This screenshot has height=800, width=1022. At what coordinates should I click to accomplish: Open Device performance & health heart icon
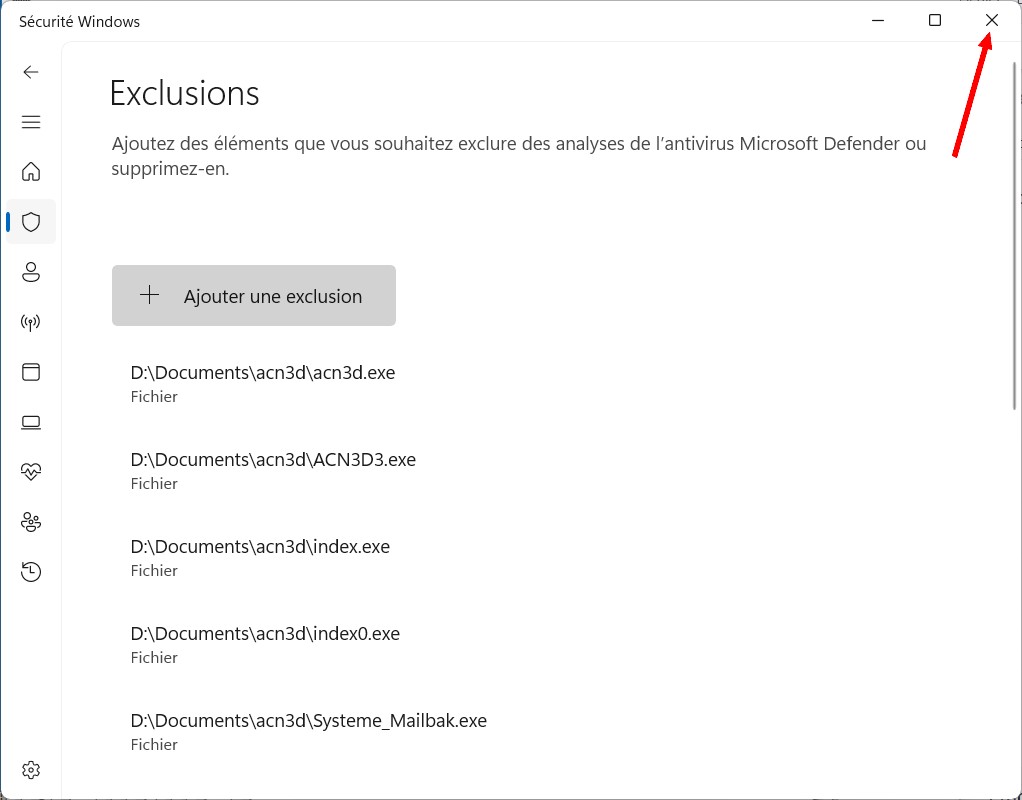point(31,472)
